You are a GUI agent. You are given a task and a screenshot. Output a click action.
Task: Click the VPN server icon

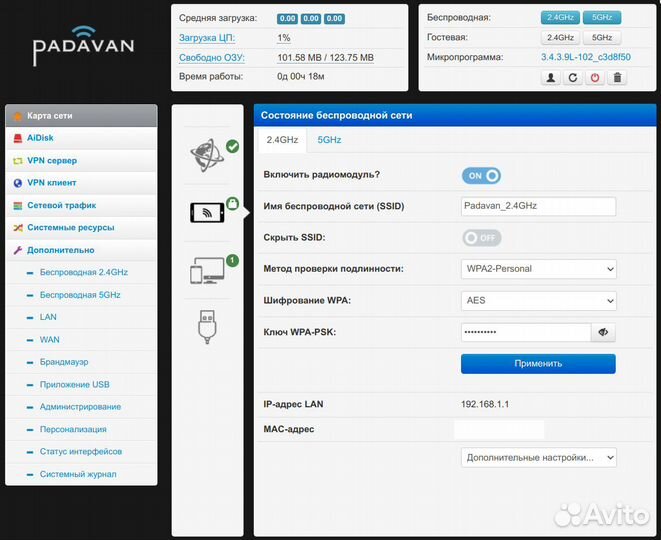pos(18,161)
